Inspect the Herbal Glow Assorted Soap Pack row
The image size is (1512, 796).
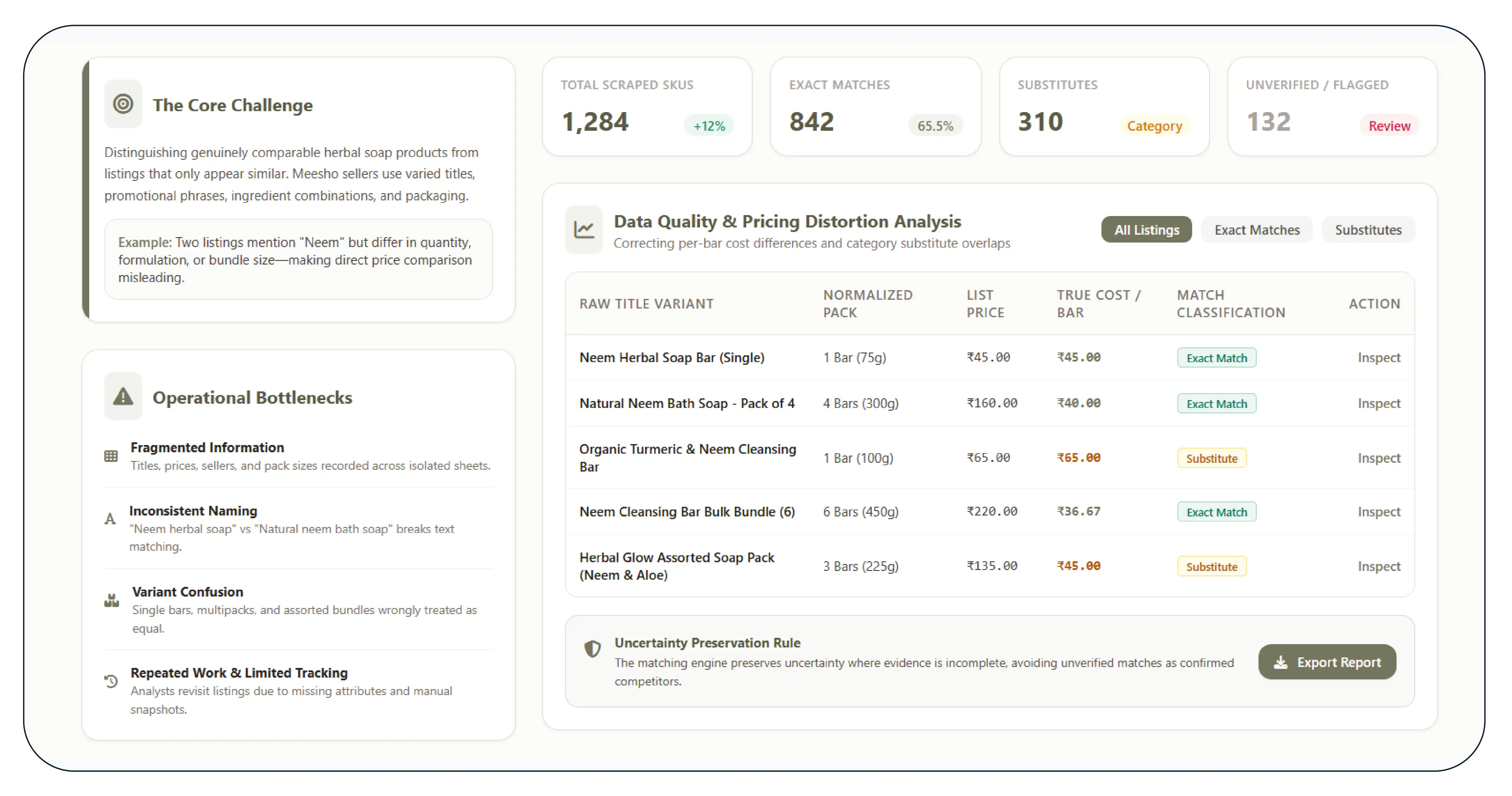tap(1379, 566)
